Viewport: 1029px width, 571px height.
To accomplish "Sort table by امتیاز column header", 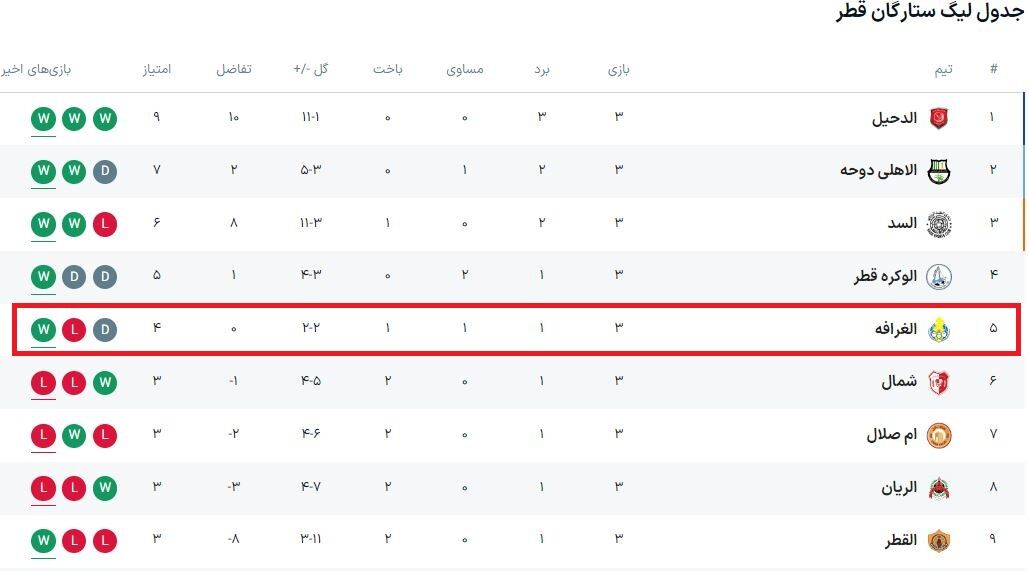I will point(156,69).
